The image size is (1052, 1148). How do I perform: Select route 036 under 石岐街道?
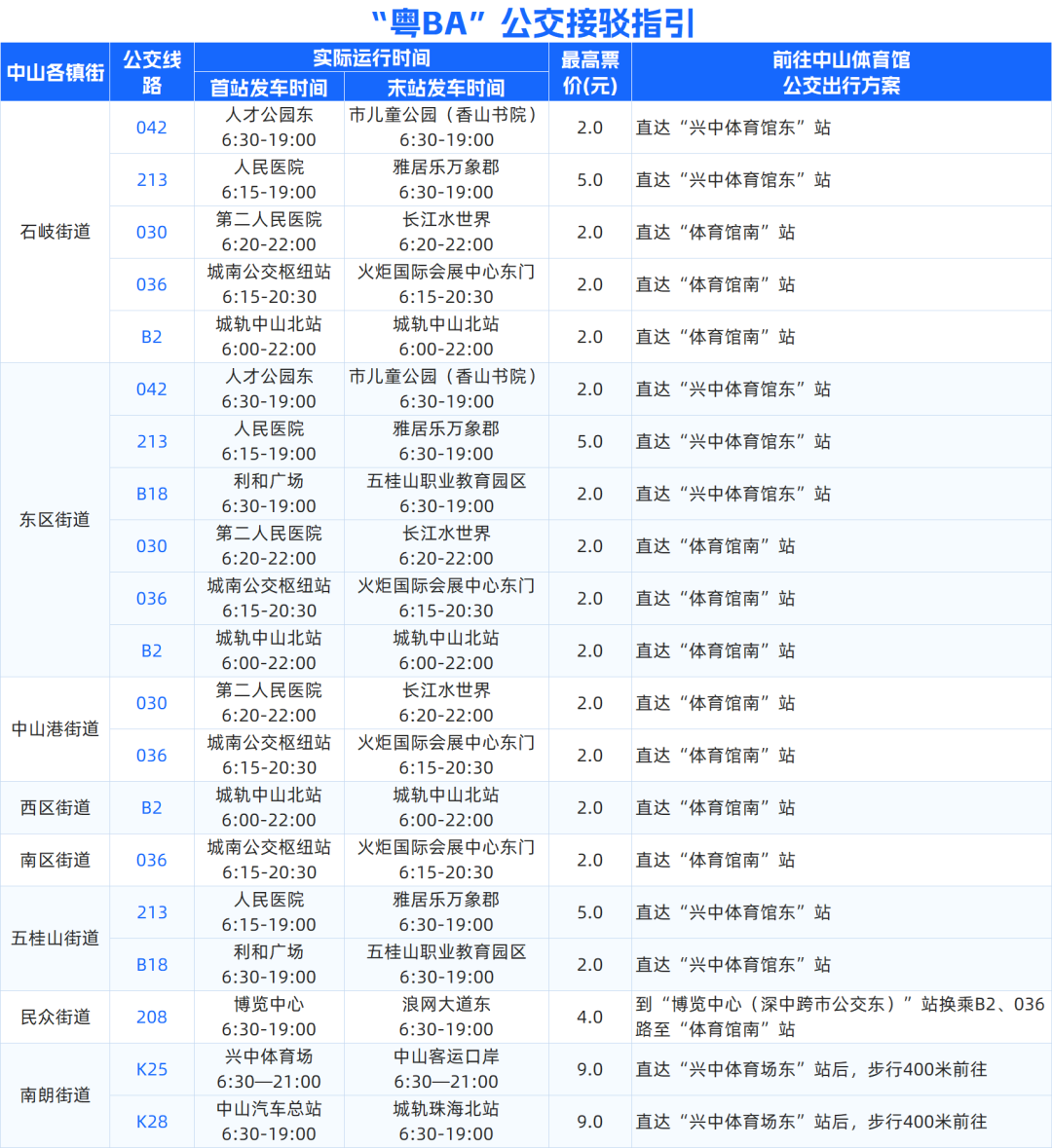tap(152, 284)
